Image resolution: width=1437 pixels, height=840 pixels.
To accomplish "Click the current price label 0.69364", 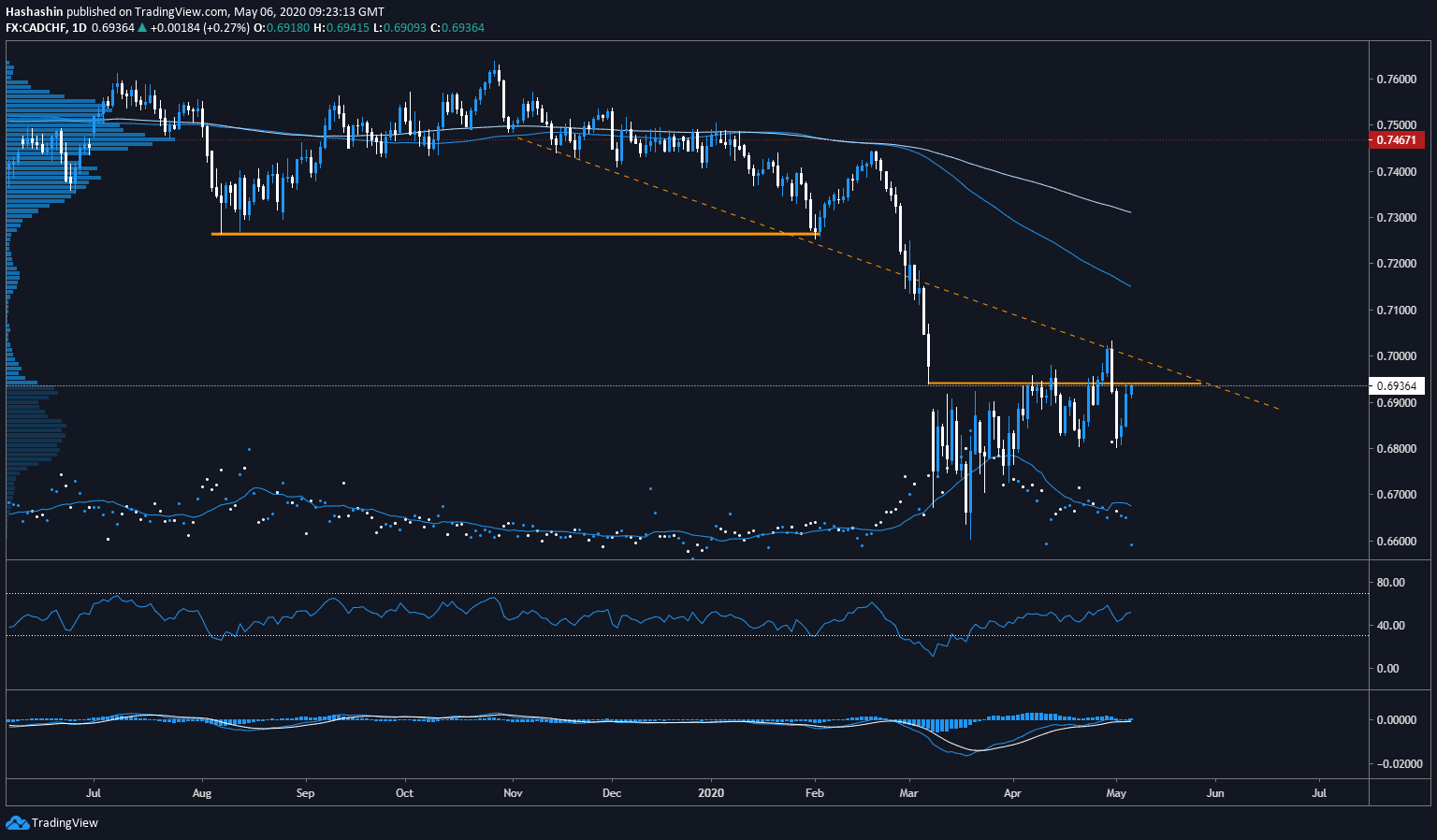I will (1397, 385).
